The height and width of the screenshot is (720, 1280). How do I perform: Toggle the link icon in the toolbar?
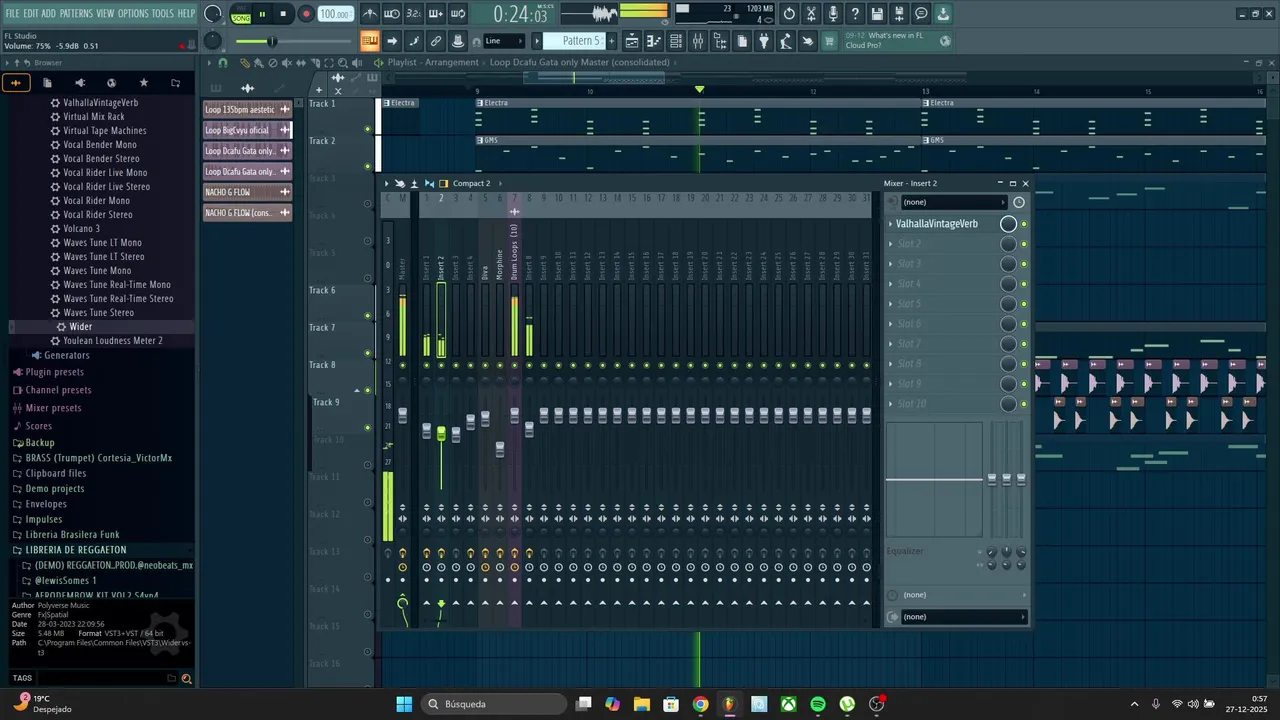(x=436, y=41)
